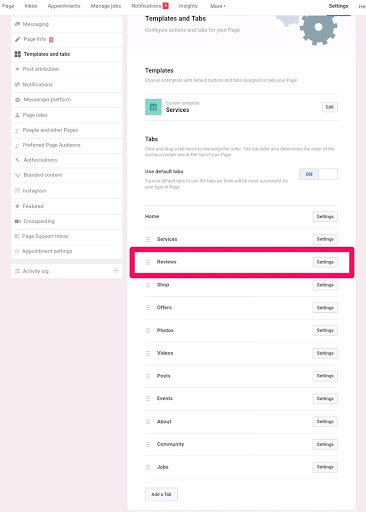Click the Add a Tab button
Viewport: 366px width, 512px height.
tap(161, 494)
